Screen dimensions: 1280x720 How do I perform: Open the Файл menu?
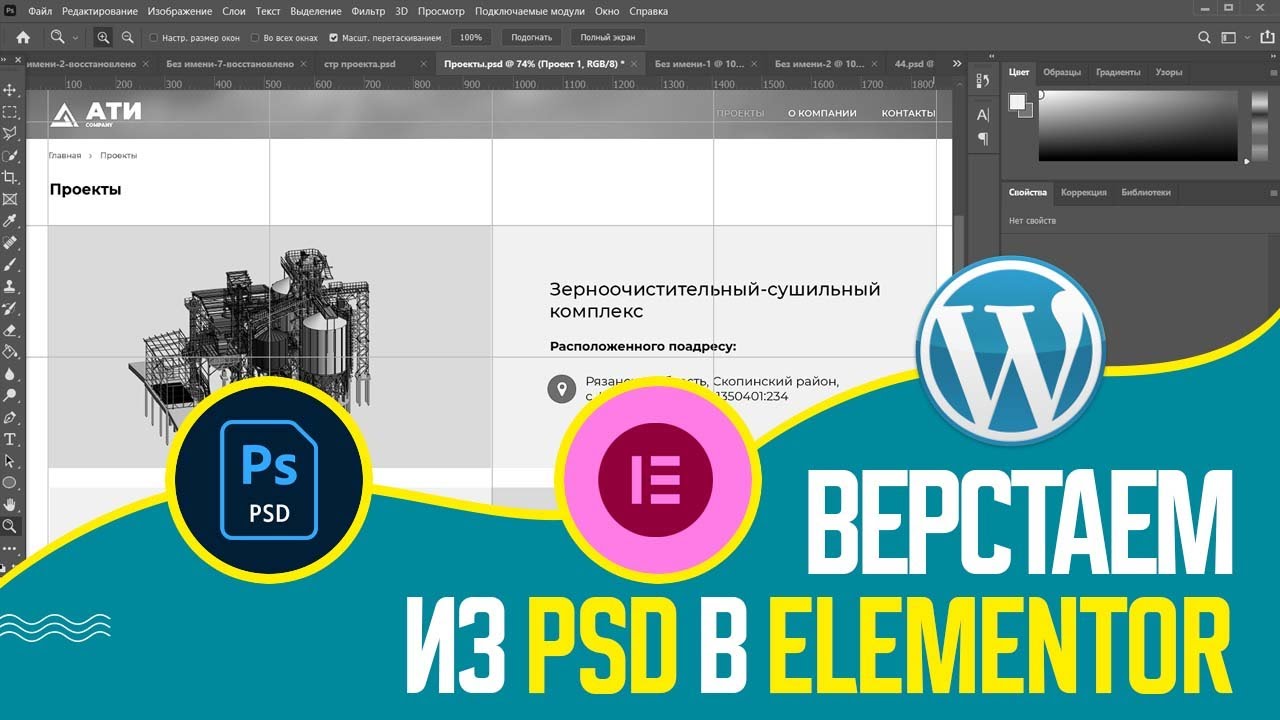(x=40, y=11)
